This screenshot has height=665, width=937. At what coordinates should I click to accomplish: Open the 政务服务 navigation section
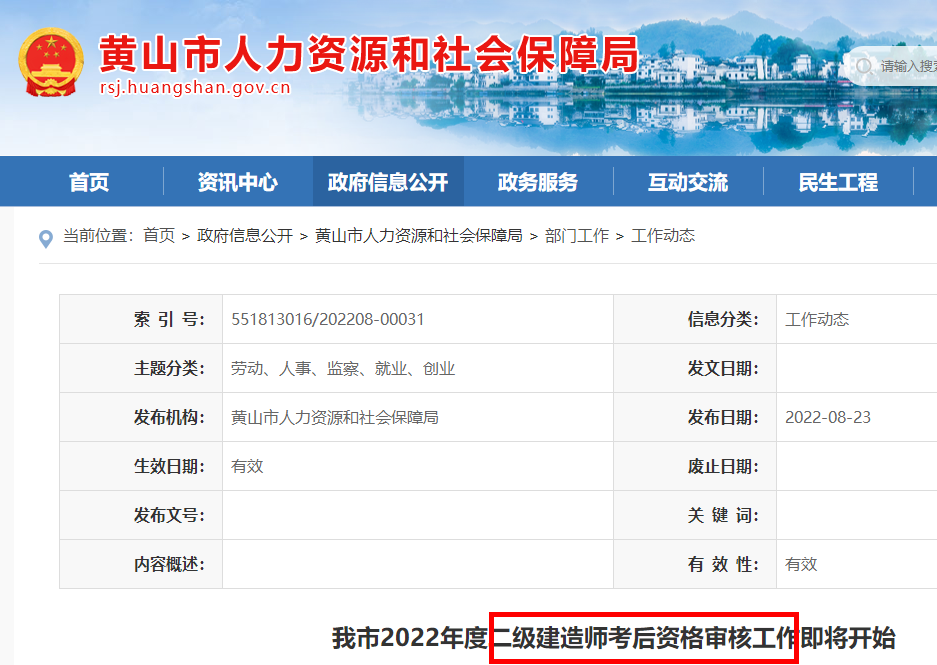(x=538, y=181)
